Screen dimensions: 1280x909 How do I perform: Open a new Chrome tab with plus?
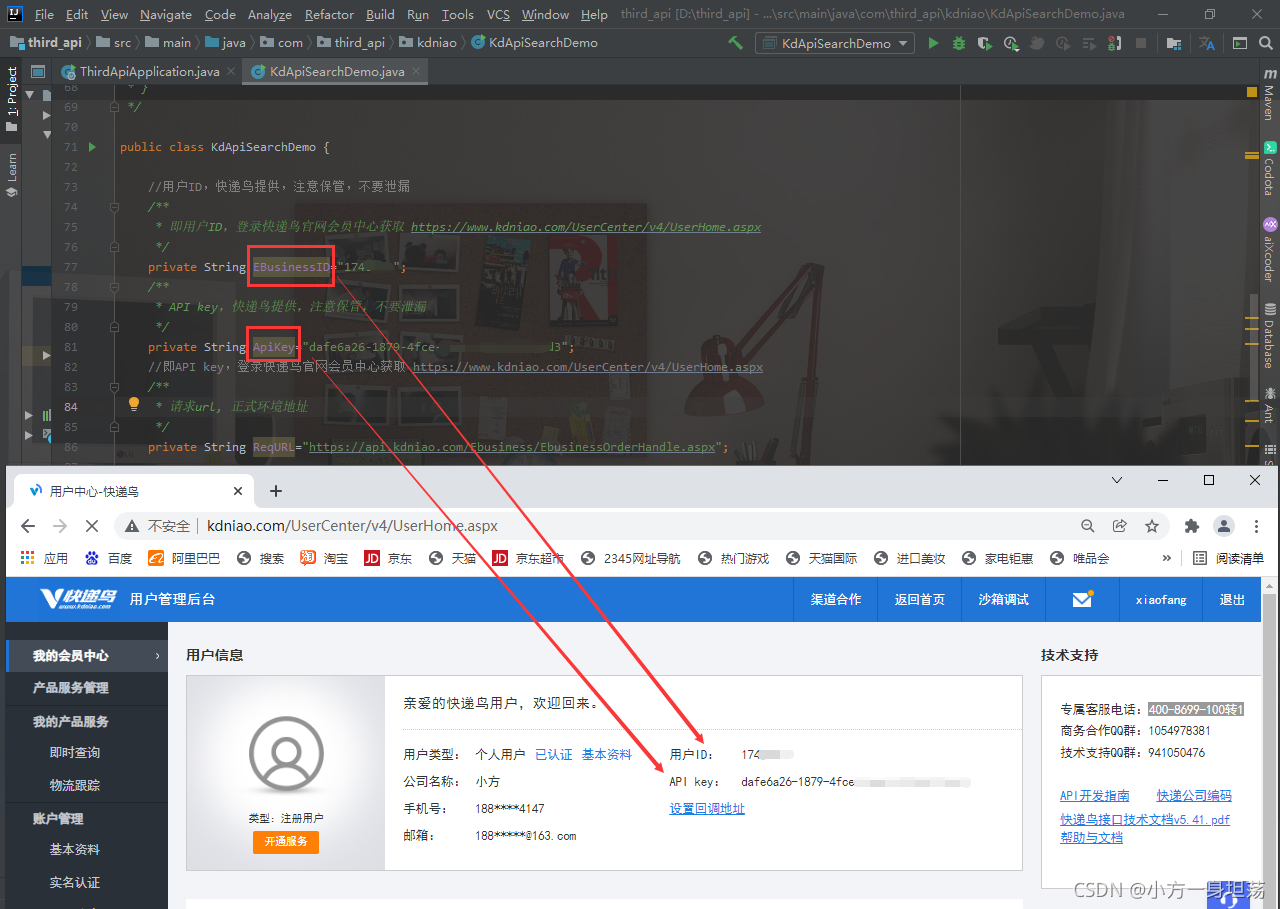click(x=276, y=491)
